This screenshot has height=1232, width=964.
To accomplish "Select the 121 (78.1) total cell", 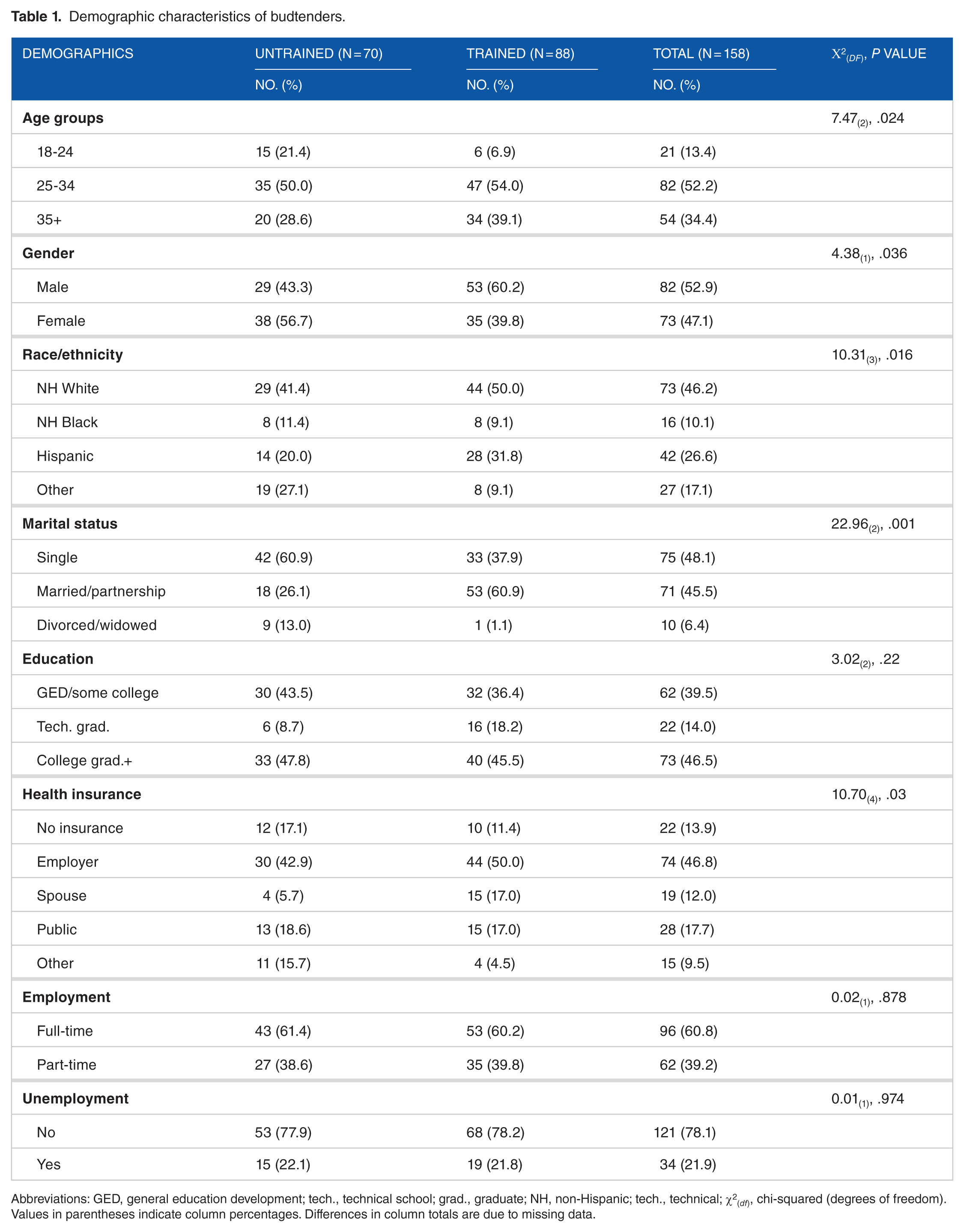I will [x=685, y=1132].
